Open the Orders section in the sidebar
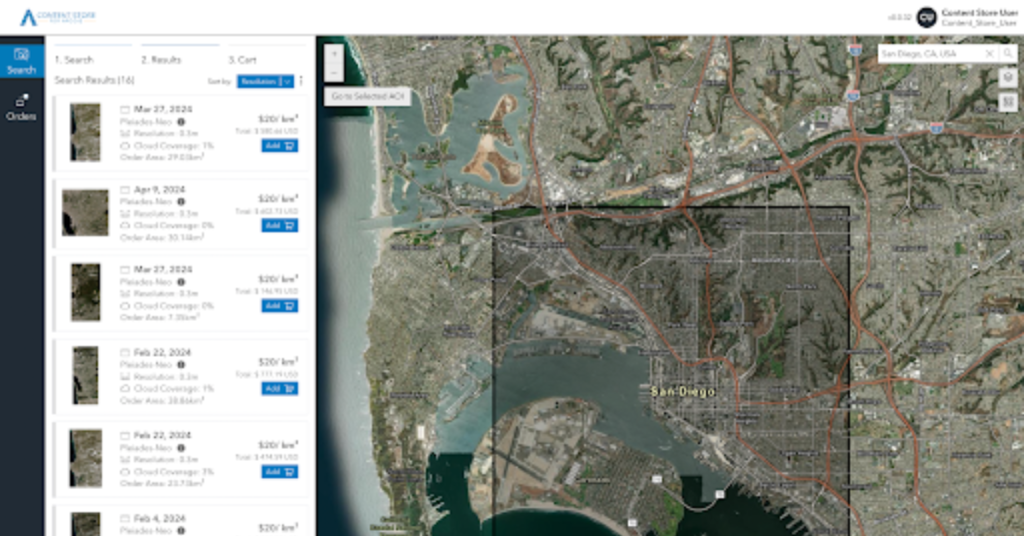The height and width of the screenshot is (536, 1024). pos(21,107)
